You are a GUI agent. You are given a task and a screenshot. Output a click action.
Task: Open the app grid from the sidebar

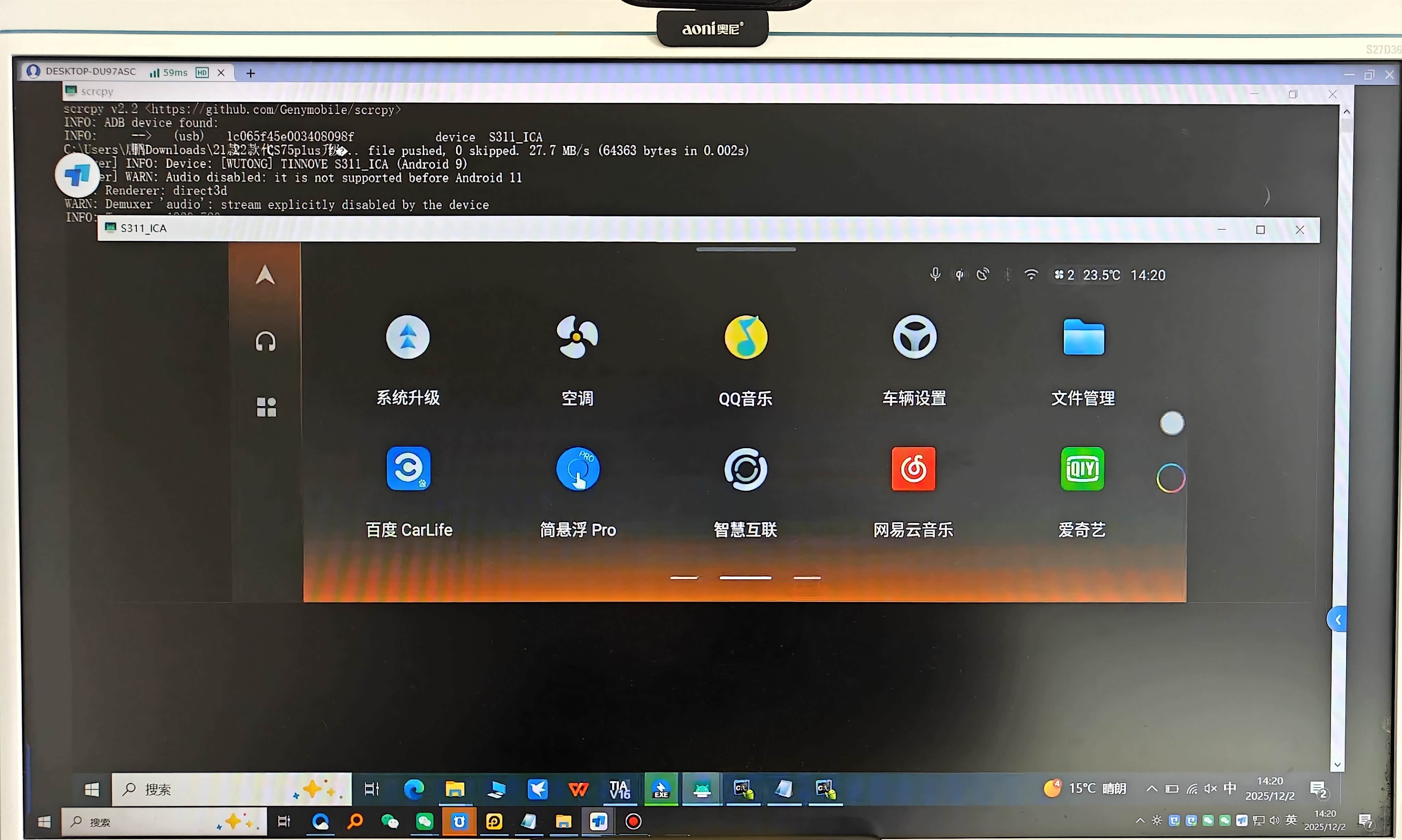click(x=266, y=407)
